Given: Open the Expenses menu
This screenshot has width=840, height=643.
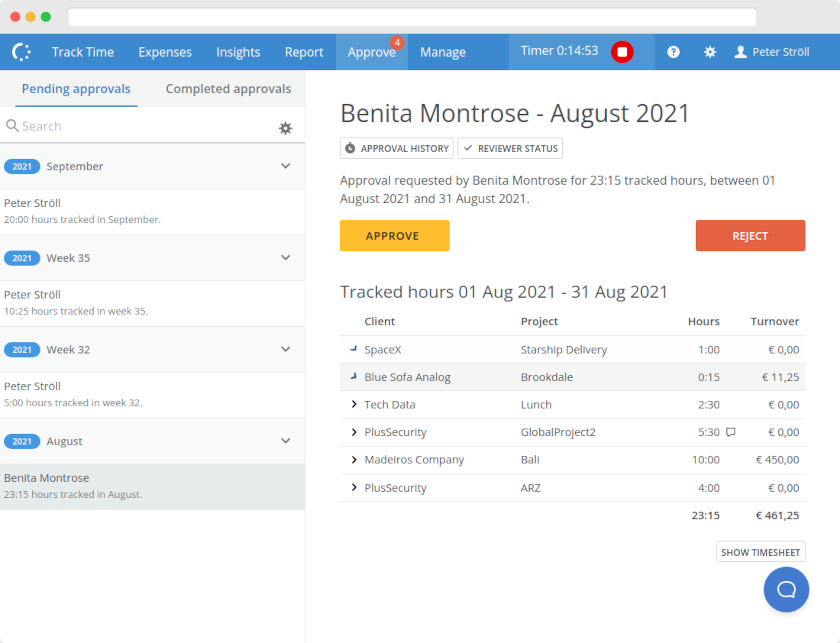Looking at the screenshot, I should pos(164,51).
